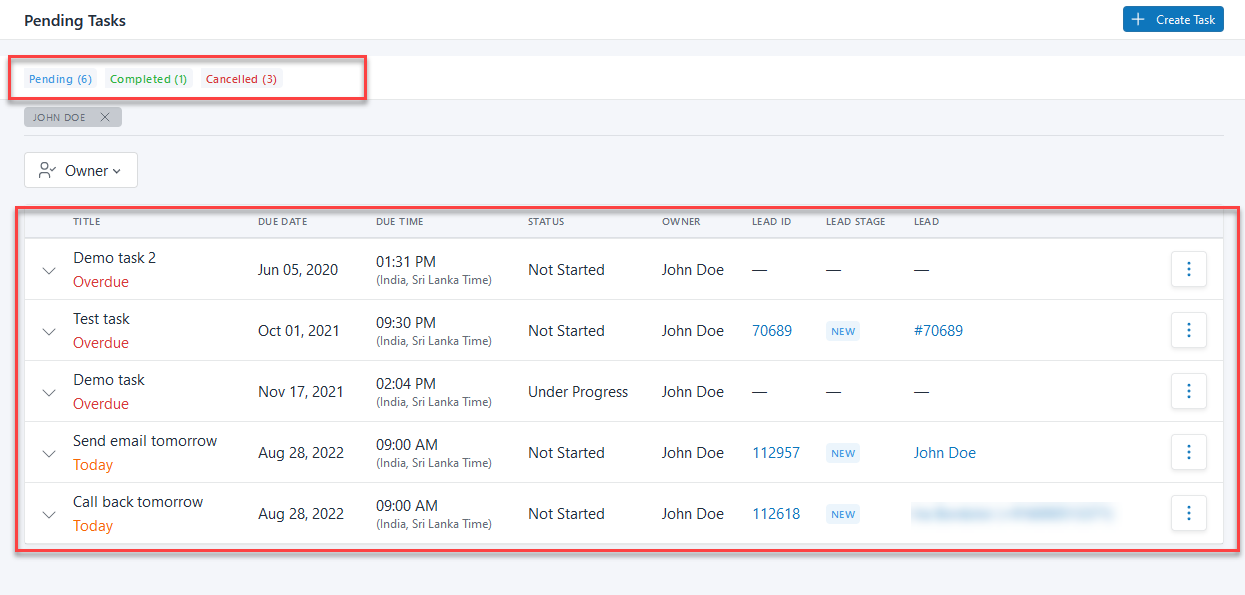Image resolution: width=1245 pixels, height=595 pixels.
Task: Open the actions menu for Test task
Action: (1188, 330)
